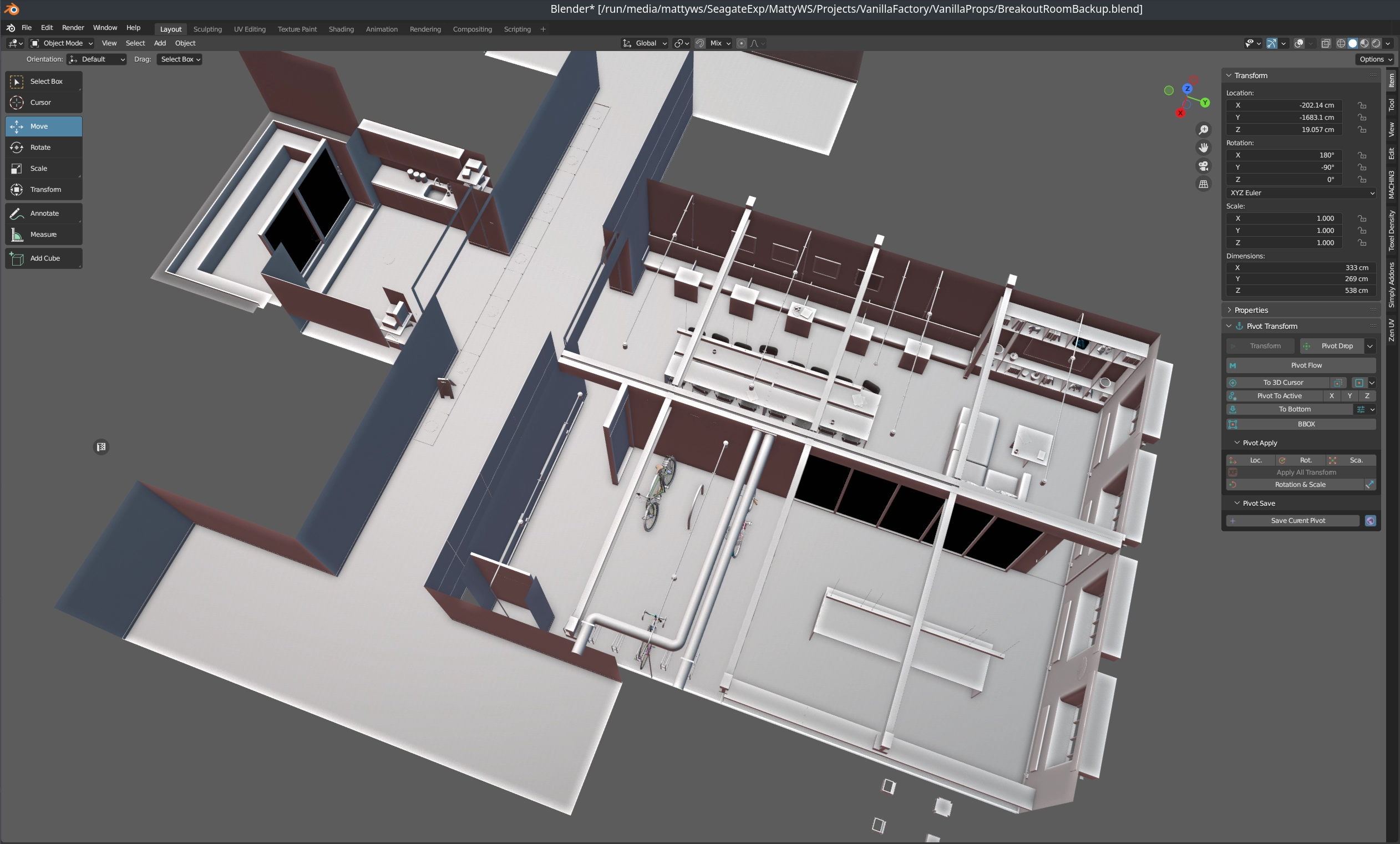Screen dimensions: 1400x844
Task: Click the green Y axis gizmo ball
Action: click(1205, 103)
